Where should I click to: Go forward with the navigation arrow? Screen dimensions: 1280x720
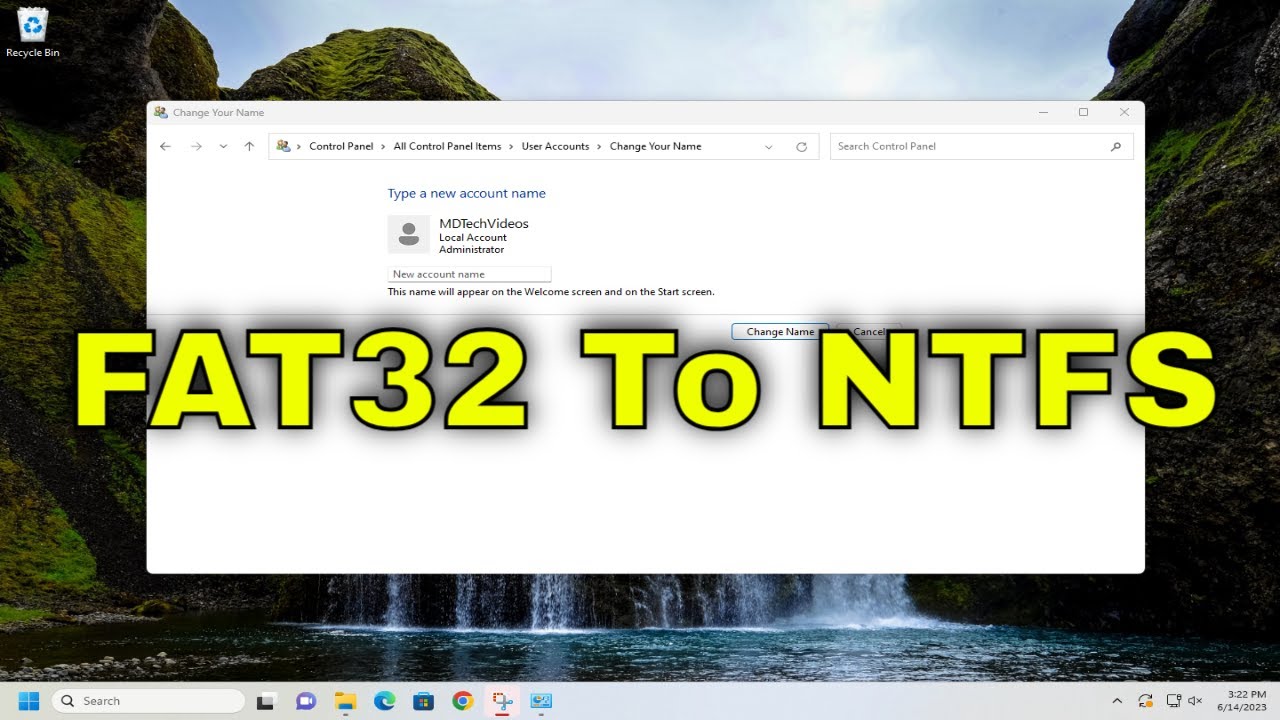click(196, 146)
